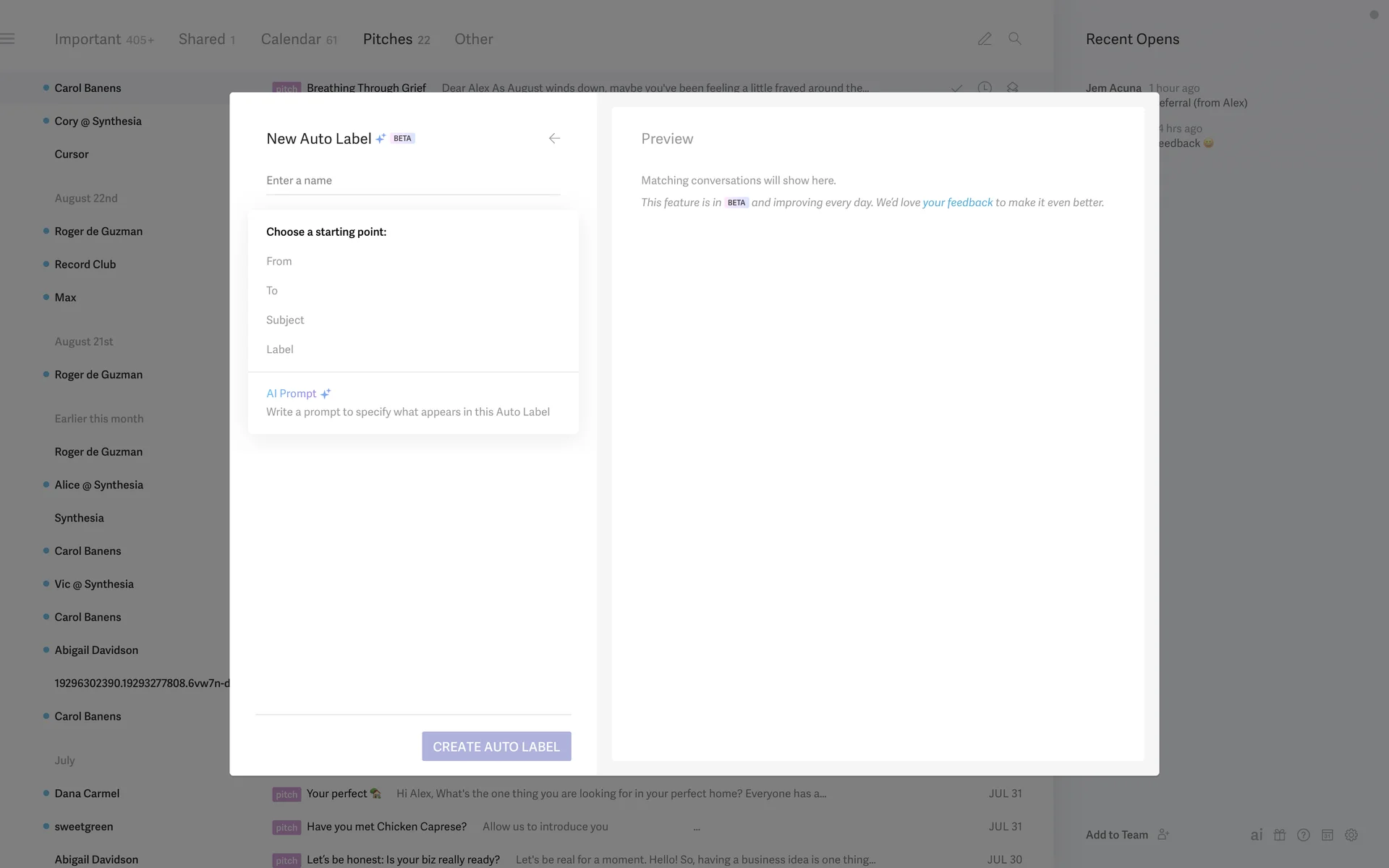Click the ai assistant icon
Viewport: 1389px width, 868px height.
click(x=1257, y=835)
